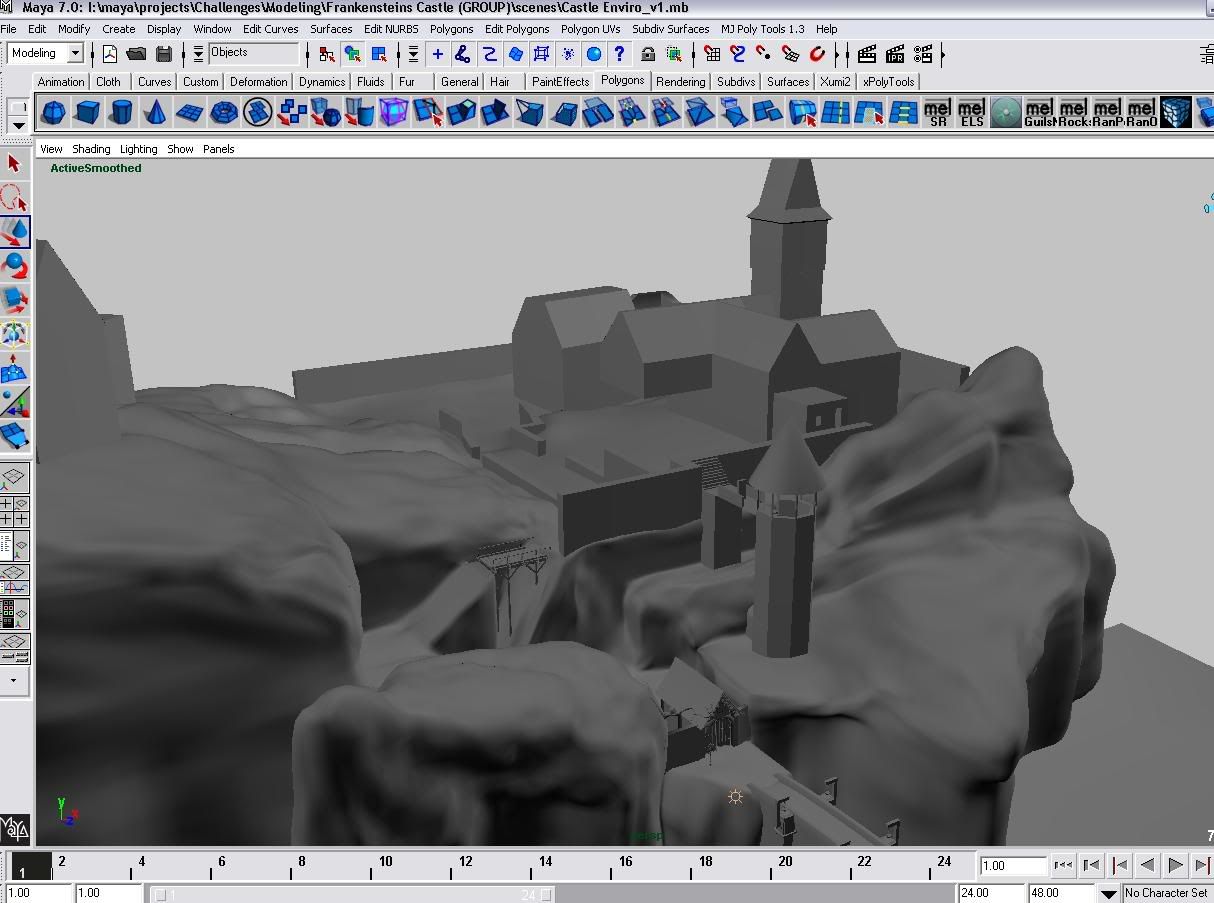Pick the Scale tool in the toolbox
The height and width of the screenshot is (903, 1214).
15,299
